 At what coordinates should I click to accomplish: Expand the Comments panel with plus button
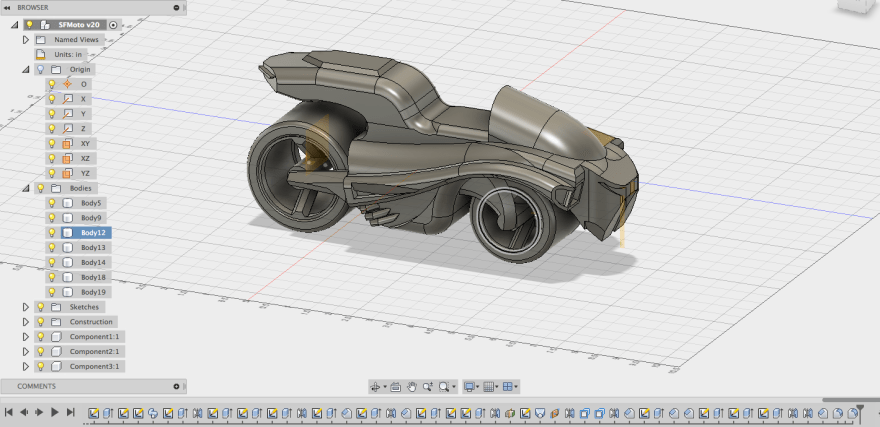pyautogui.click(x=176, y=386)
